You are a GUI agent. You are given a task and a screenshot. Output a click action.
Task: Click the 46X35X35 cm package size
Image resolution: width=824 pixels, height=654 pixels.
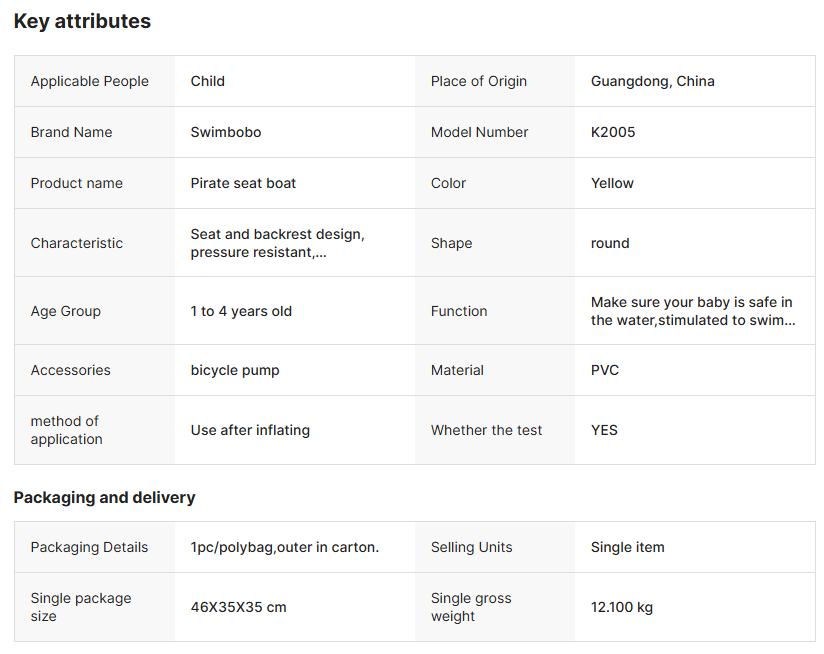tap(239, 607)
